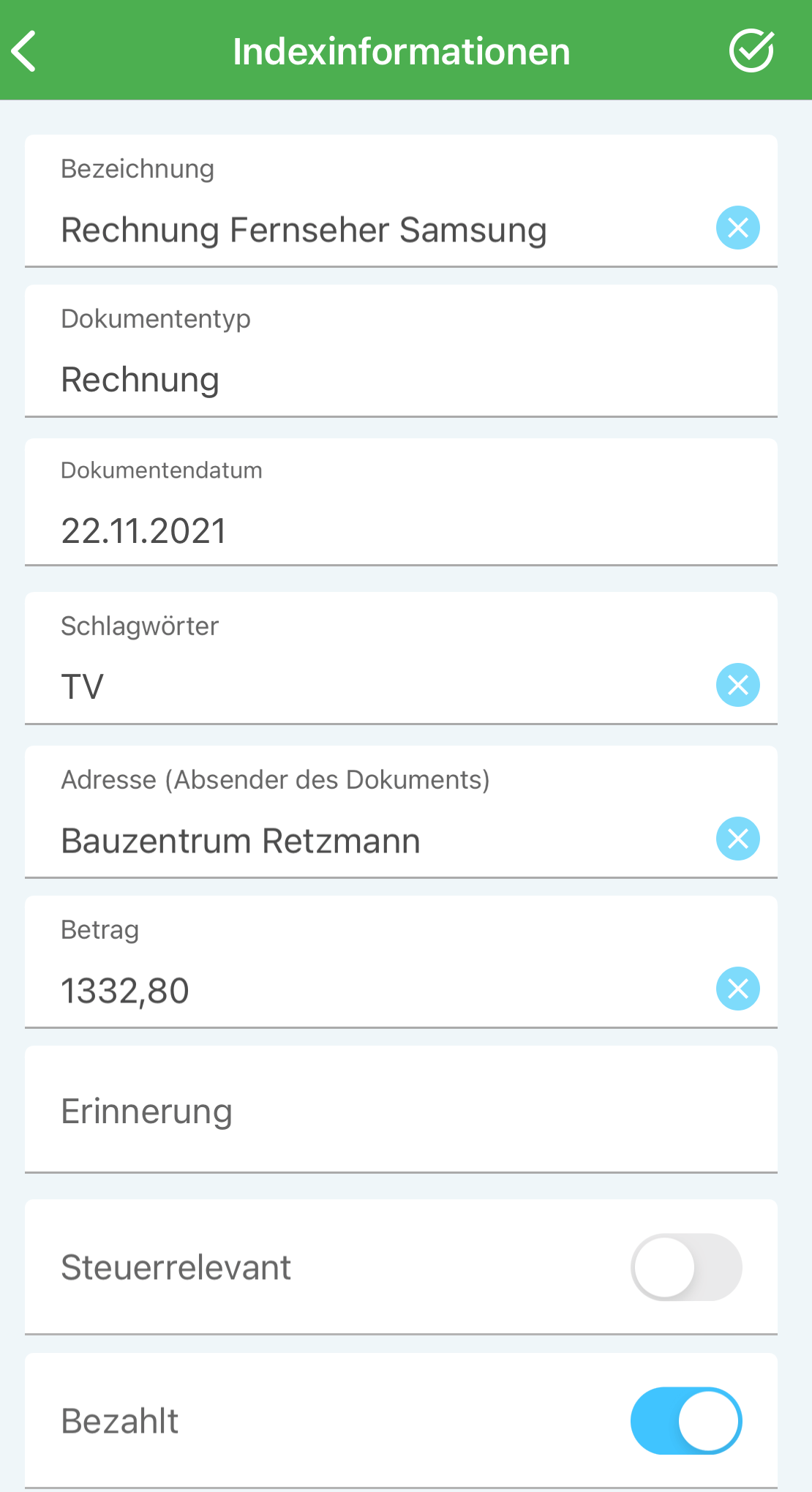Clear the Bezeichnung field text
Viewport: 812px width, 1492px height.
pos(737,228)
